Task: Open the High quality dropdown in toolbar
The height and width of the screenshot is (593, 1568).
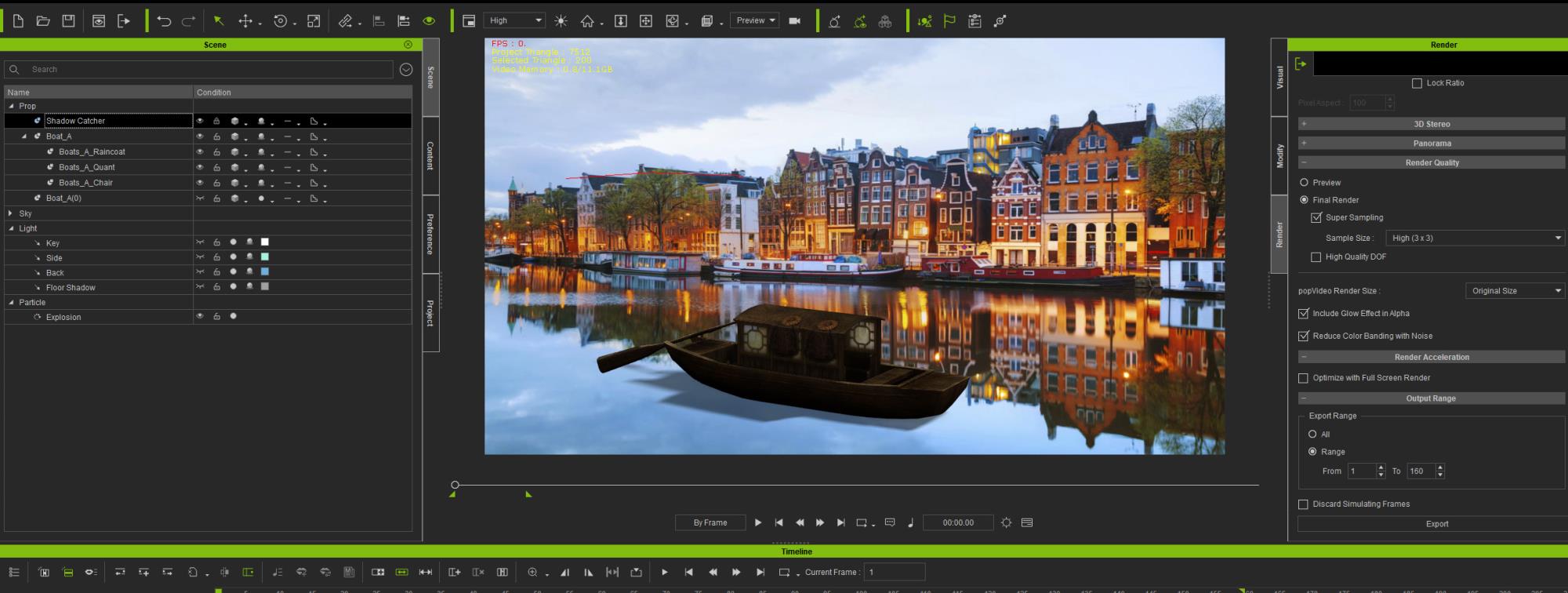Action: click(x=514, y=20)
